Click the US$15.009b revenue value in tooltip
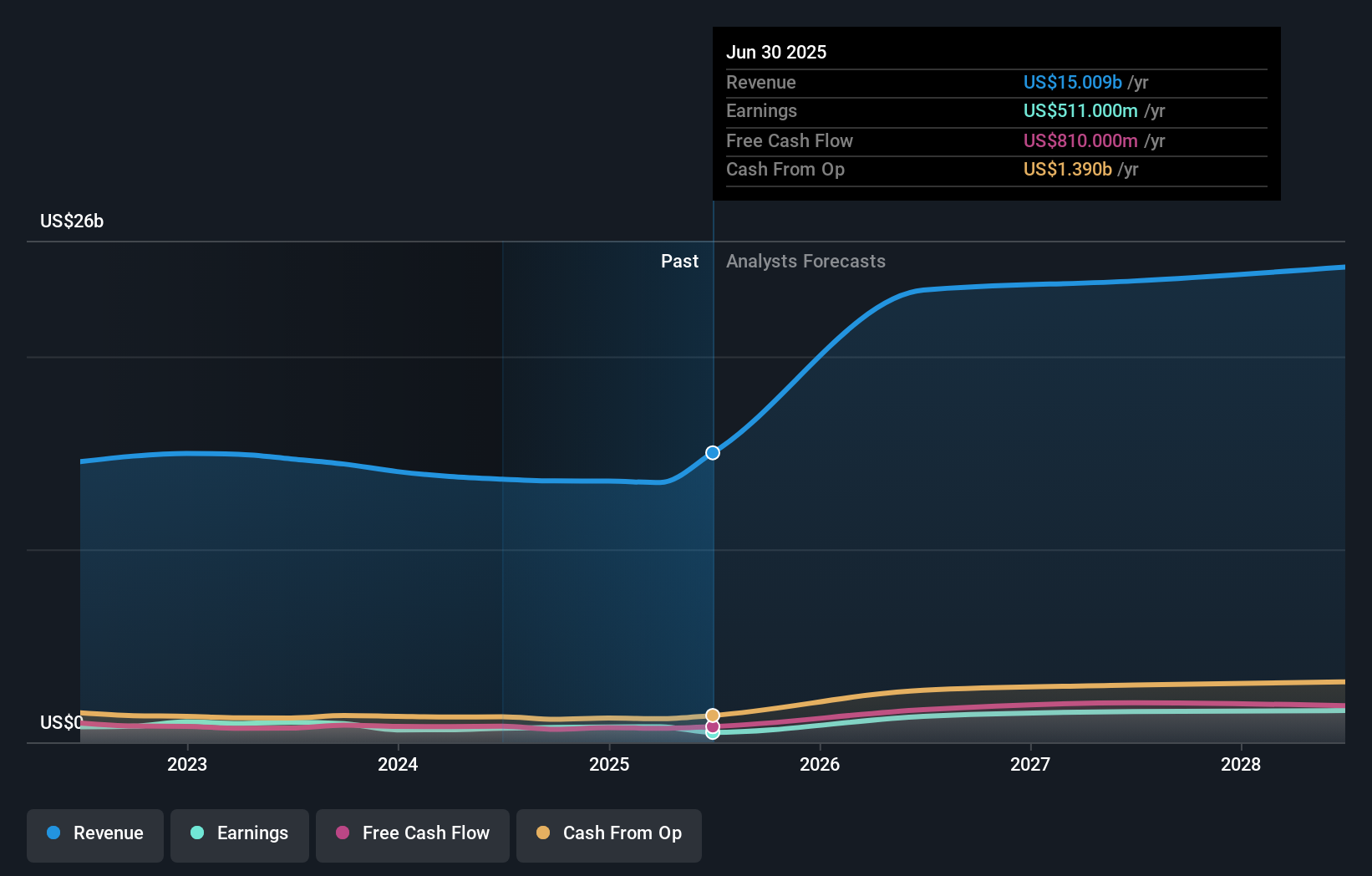 tap(1071, 82)
